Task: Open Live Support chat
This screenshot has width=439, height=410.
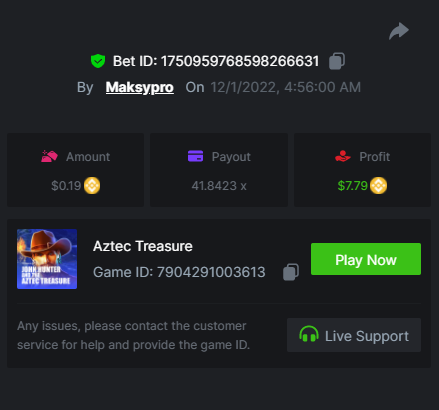Action: 354,335
